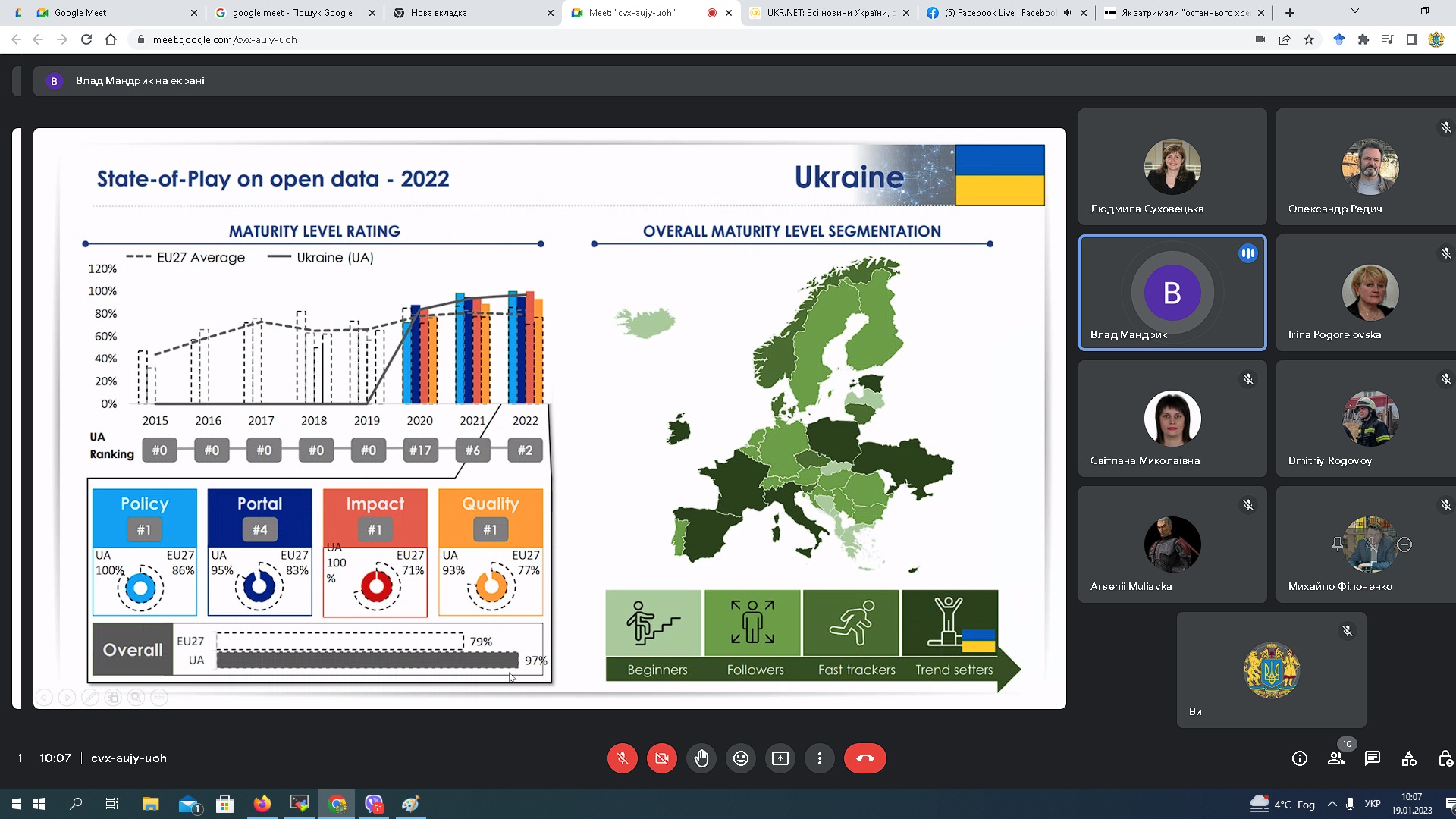Image resolution: width=1456 pixels, height=819 pixels.
Task: Open chat with everyone
Action: [1372, 758]
